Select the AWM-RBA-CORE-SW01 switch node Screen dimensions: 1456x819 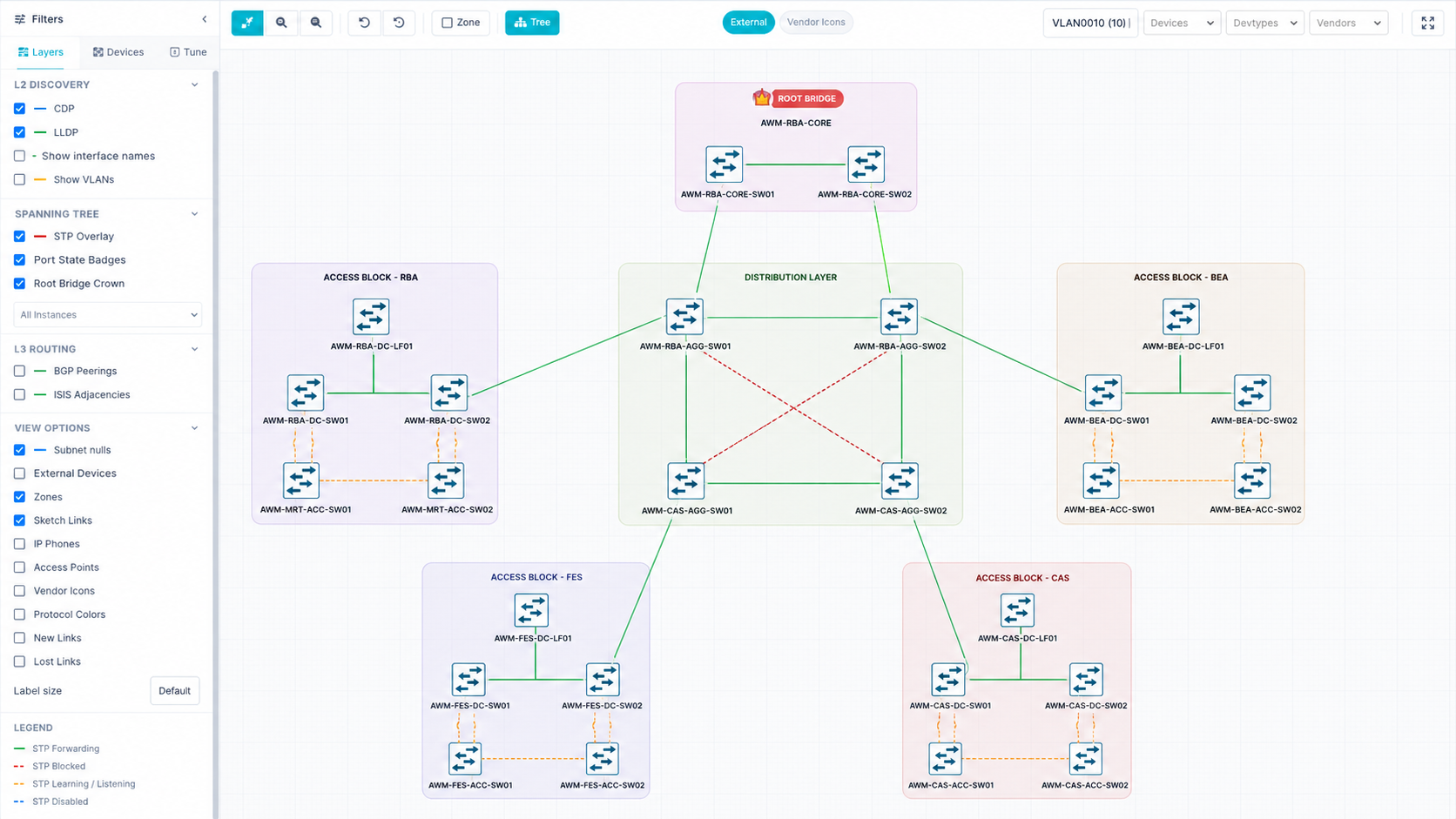pyautogui.click(x=725, y=164)
